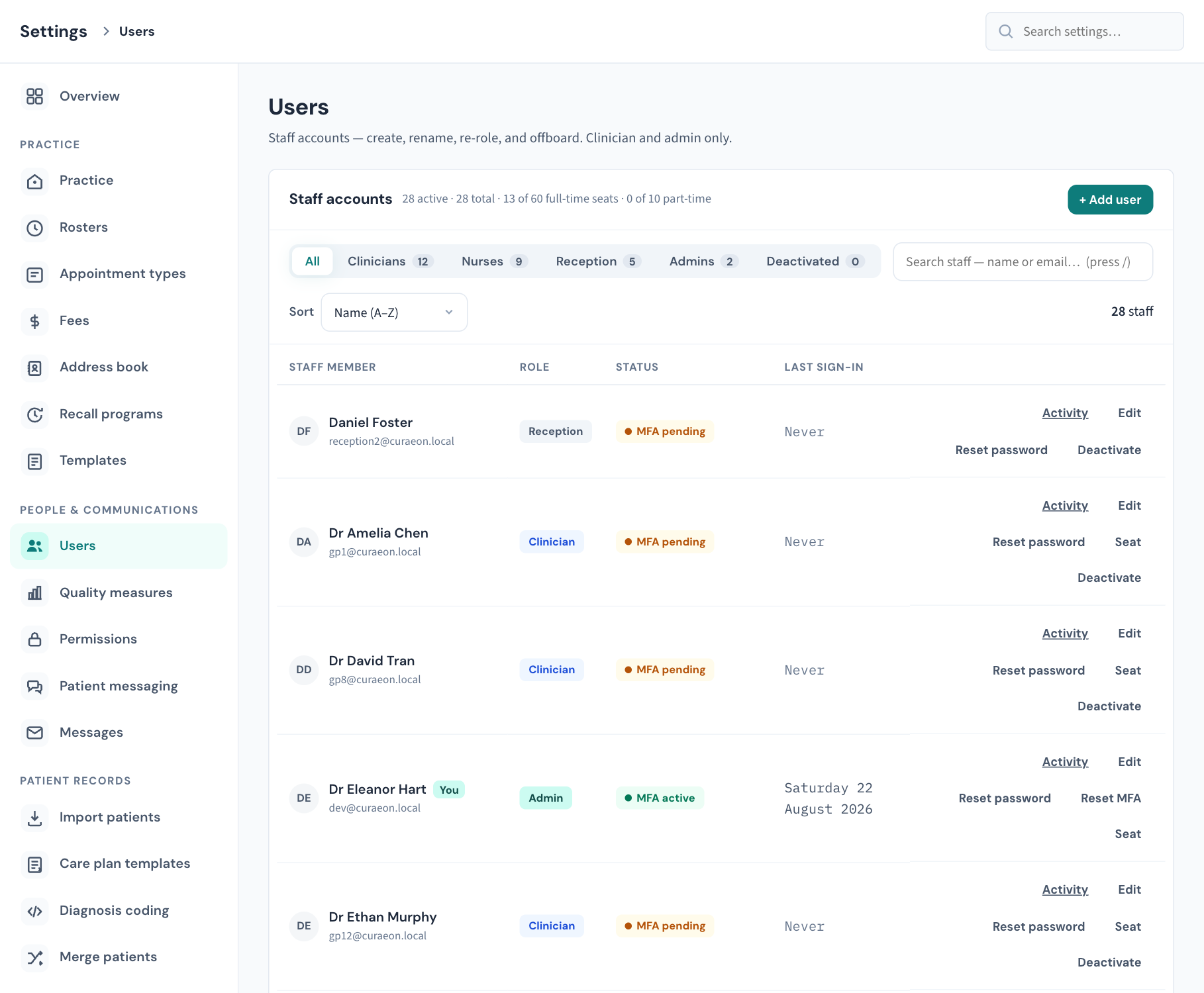Click the Practice house icon
1204x993 pixels.
tap(34, 181)
